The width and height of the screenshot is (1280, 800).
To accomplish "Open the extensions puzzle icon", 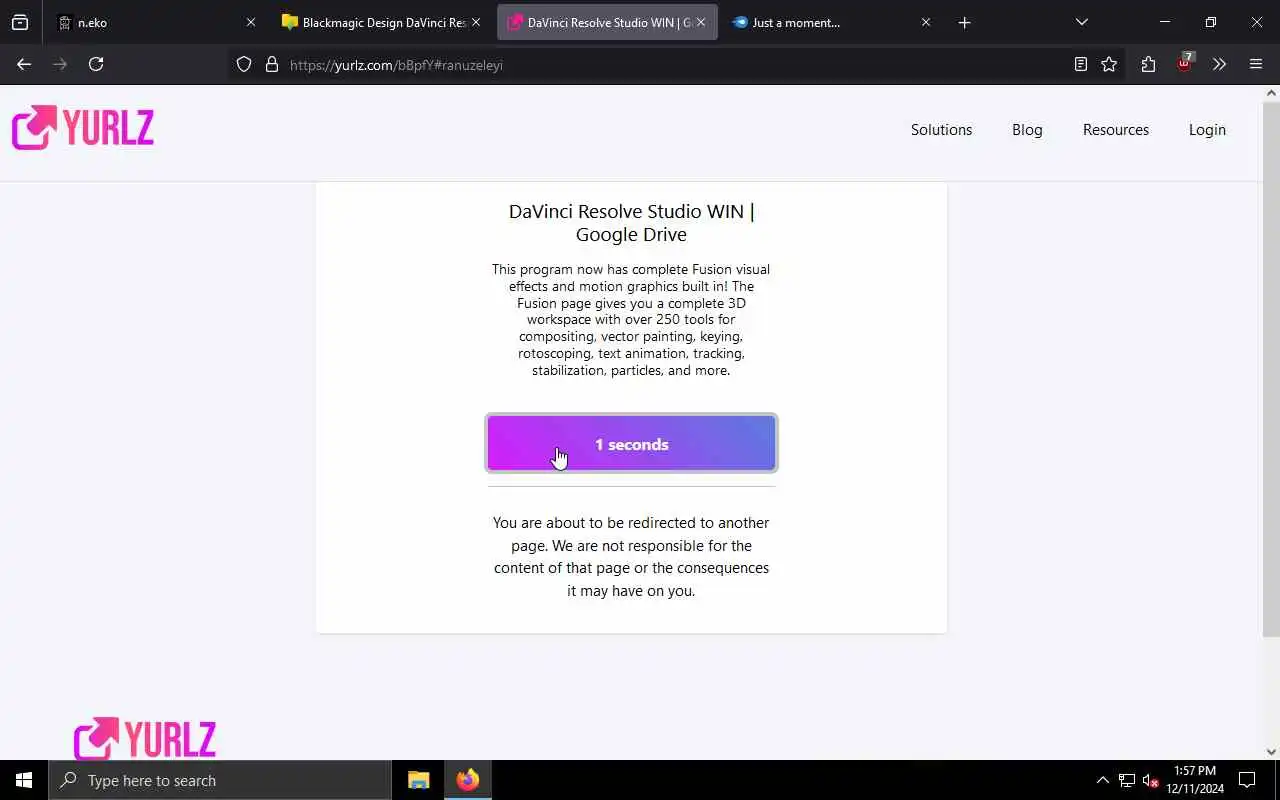I will tap(1148, 64).
